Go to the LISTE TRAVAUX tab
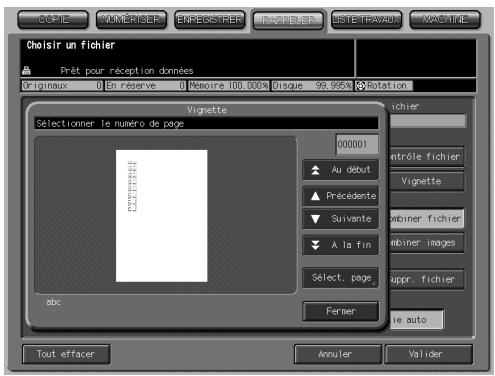Screen dimensions: 495x376 367,20
